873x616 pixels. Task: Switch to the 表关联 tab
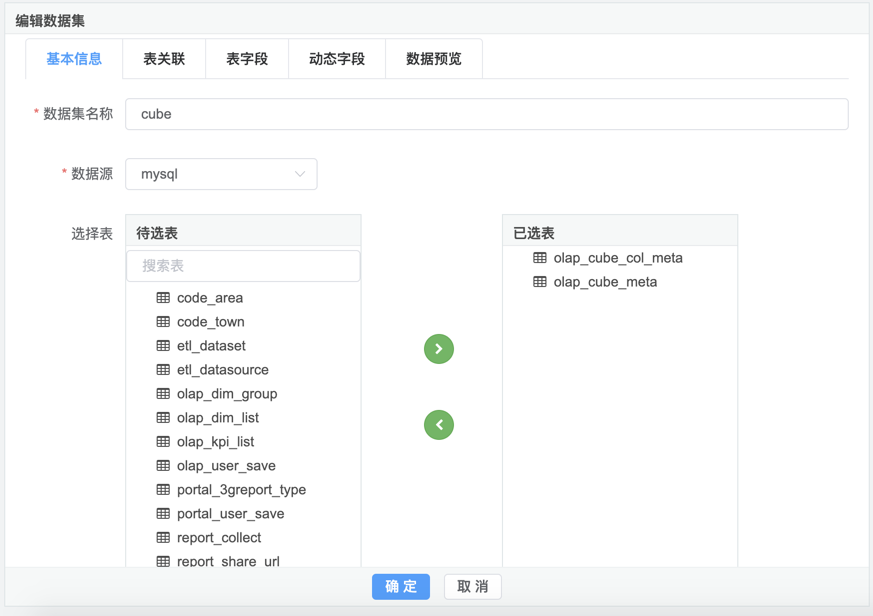(164, 59)
